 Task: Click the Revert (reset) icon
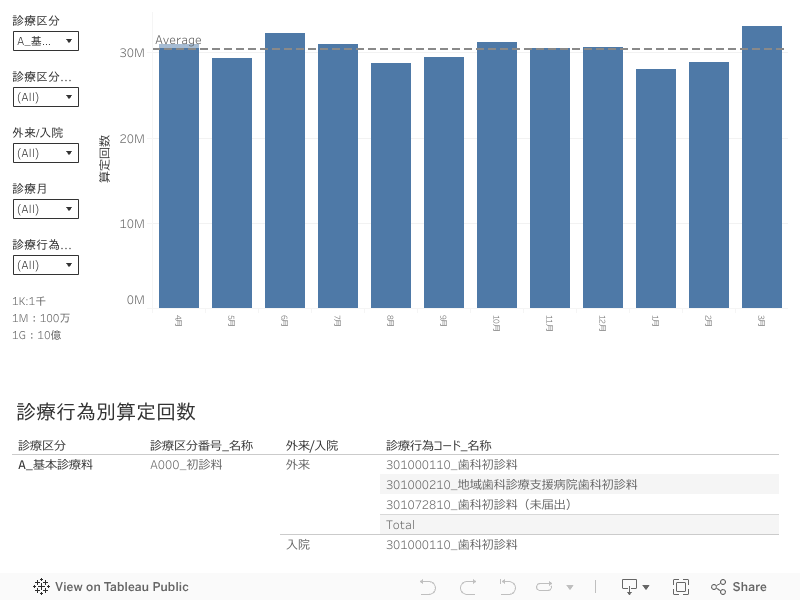(507, 587)
